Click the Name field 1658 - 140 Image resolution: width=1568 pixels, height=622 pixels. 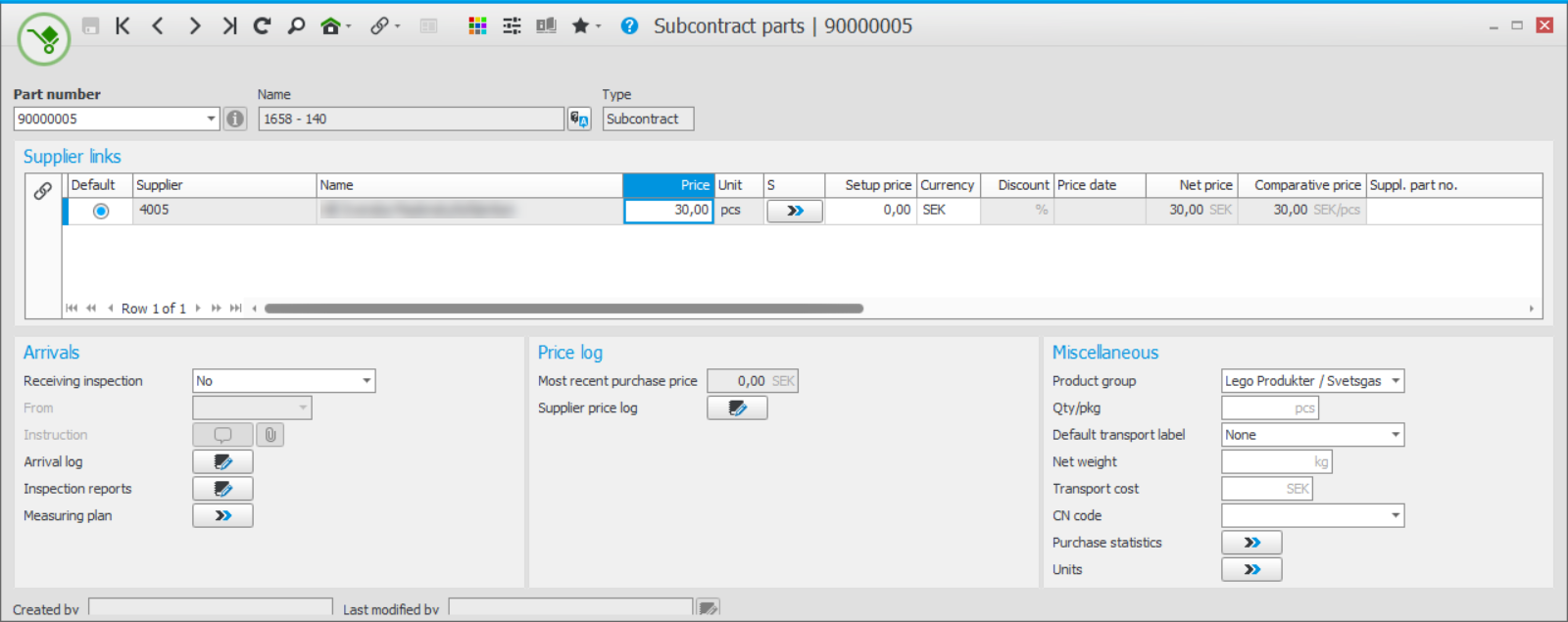coord(412,119)
